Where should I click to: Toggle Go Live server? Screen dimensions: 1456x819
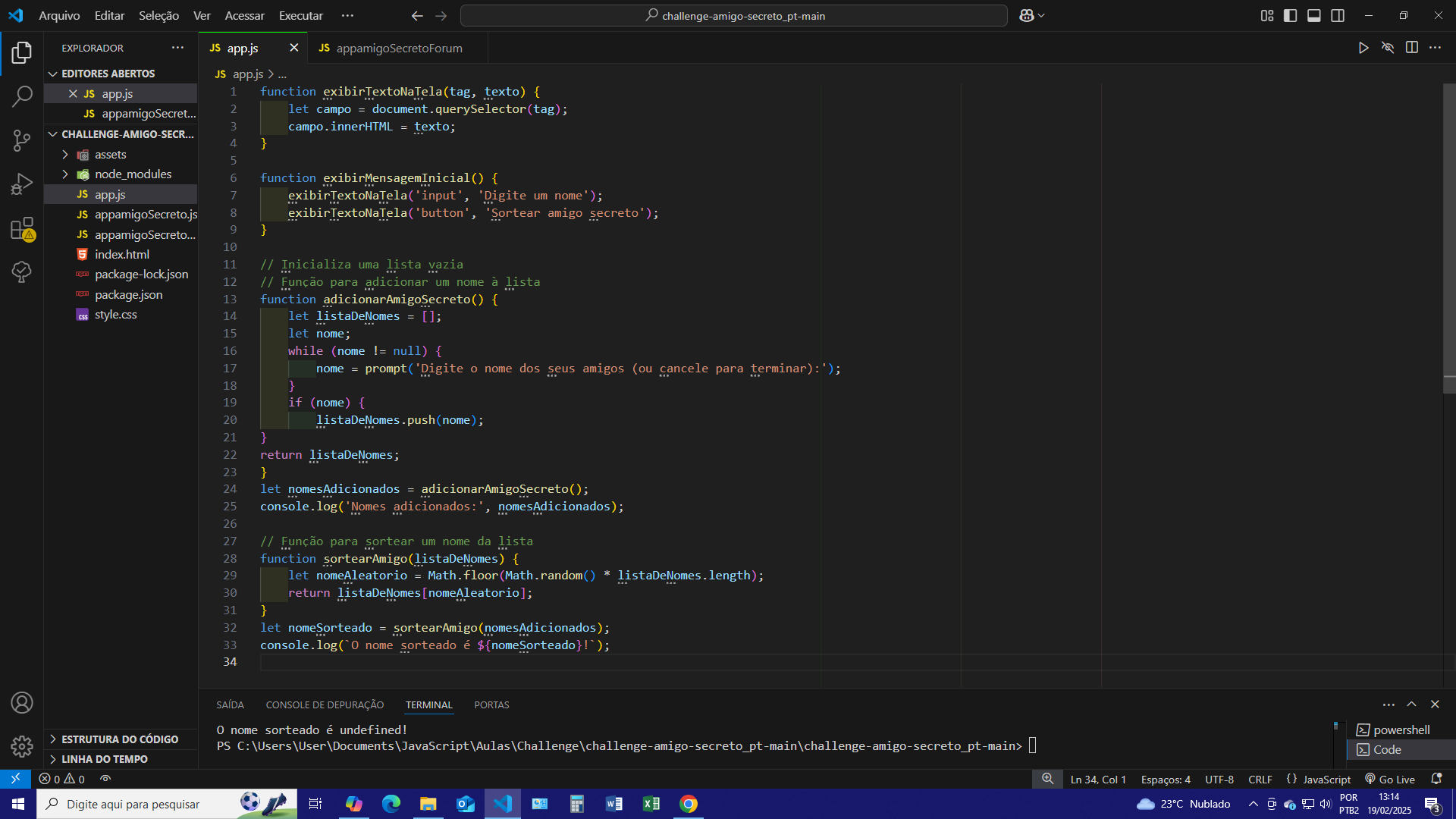point(1390,779)
